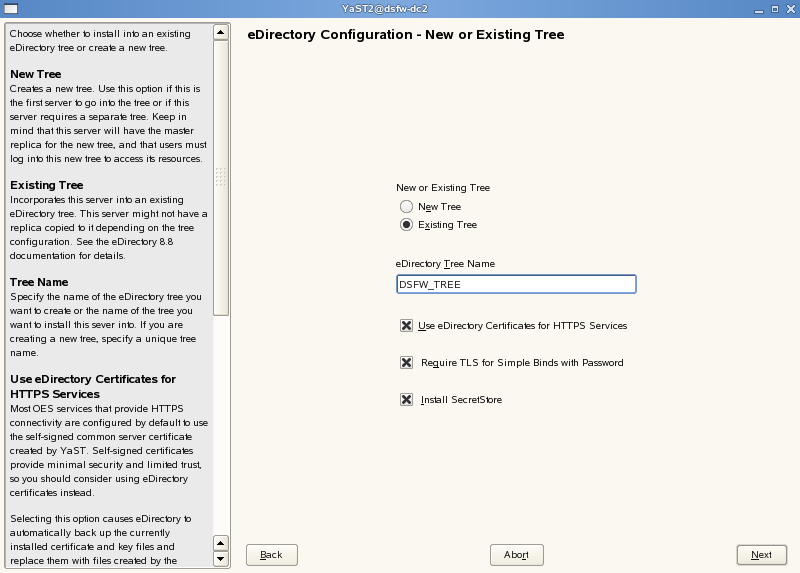Click the up arrow at top of help scrollbar

coord(221,32)
